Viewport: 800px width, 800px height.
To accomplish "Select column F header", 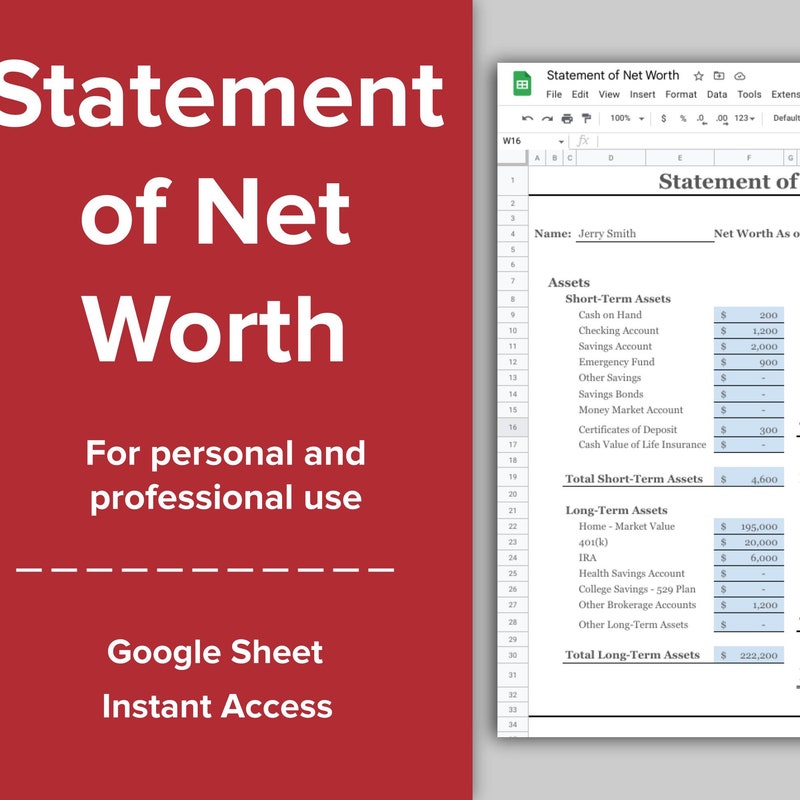I will (x=748, y=158).
